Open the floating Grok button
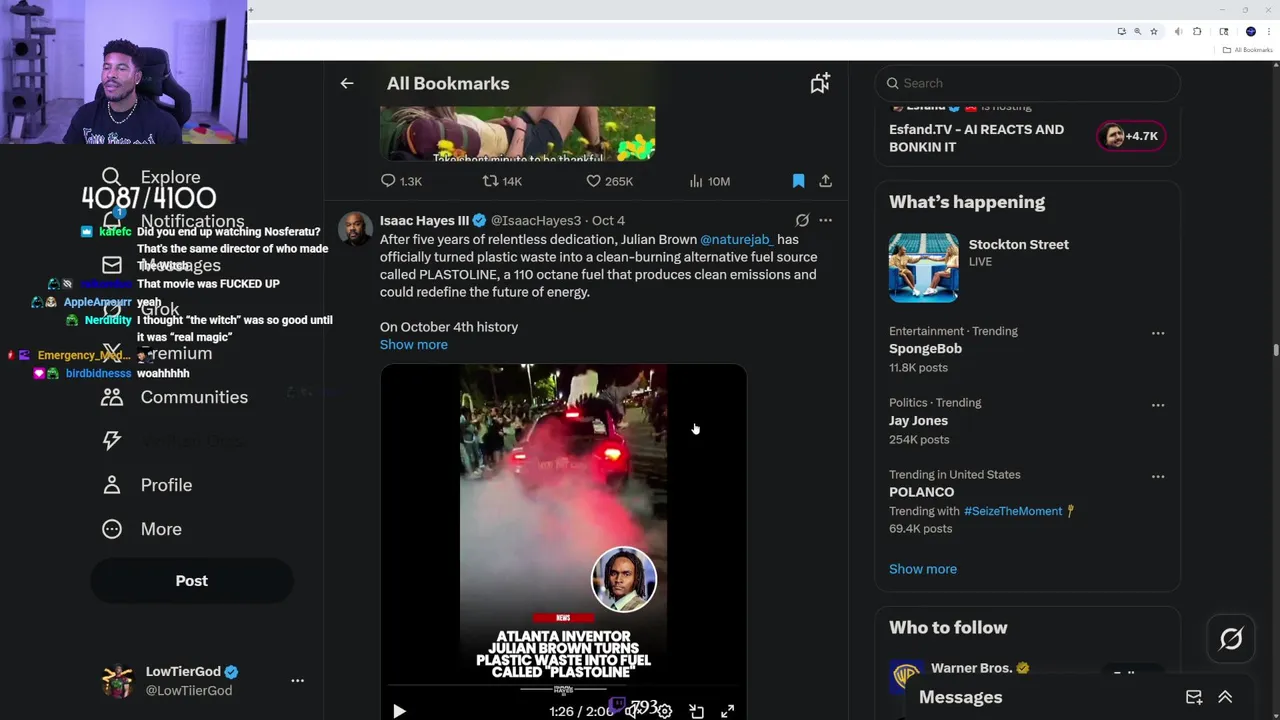Image resolution: width=1280 pixels, height=720 pixels. 1231,639
